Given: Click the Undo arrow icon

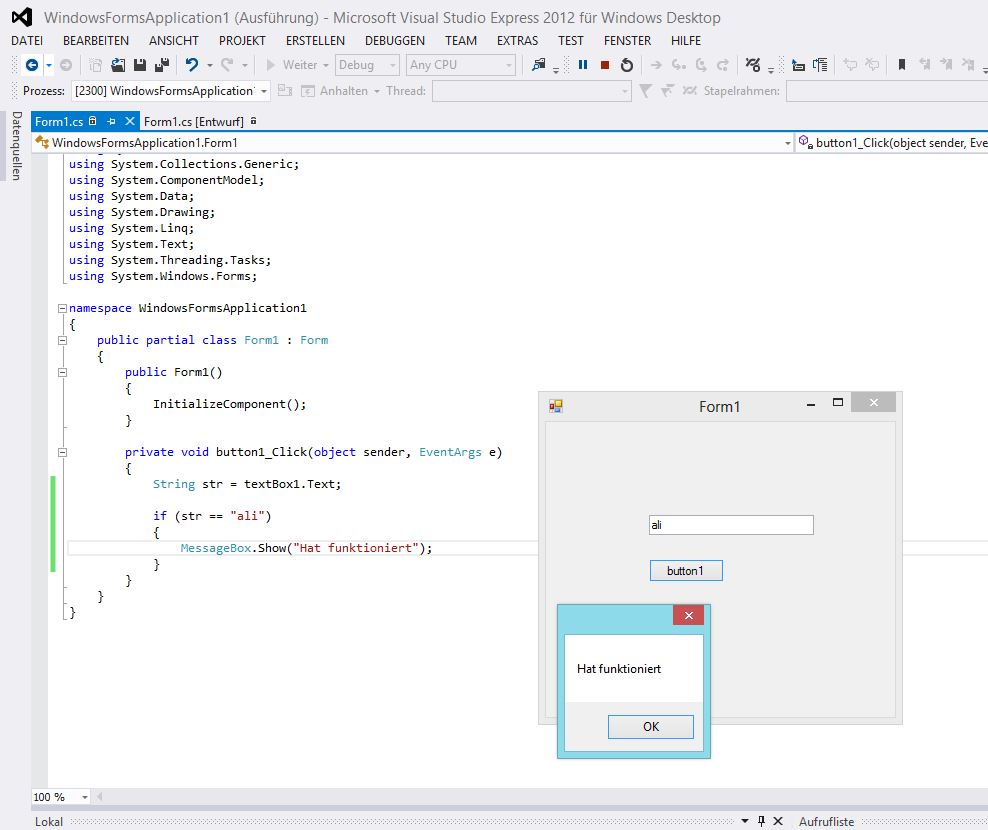Looking at the screenshot, I should tap(190, 65).
